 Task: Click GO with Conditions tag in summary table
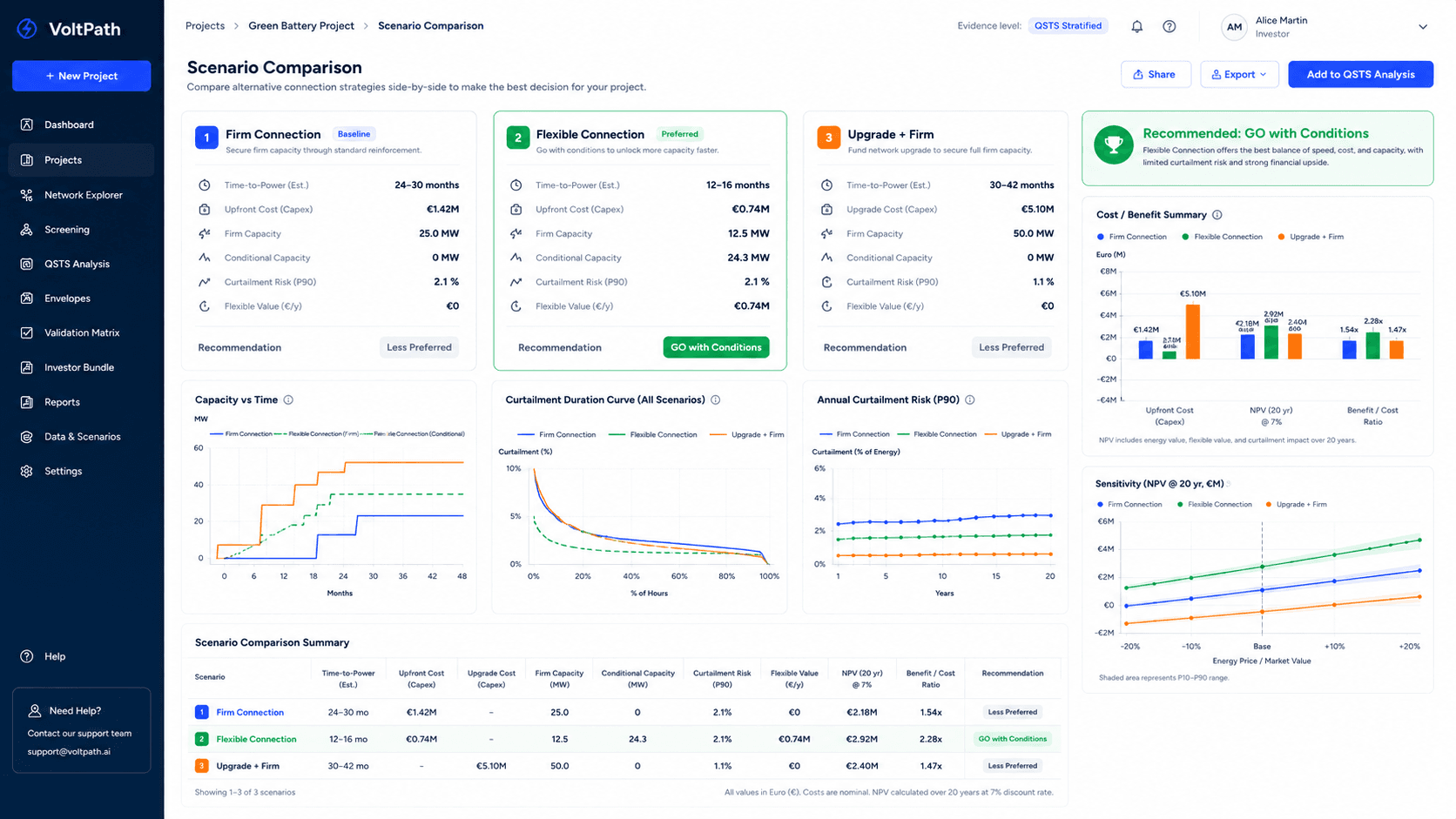[1012, 739]
